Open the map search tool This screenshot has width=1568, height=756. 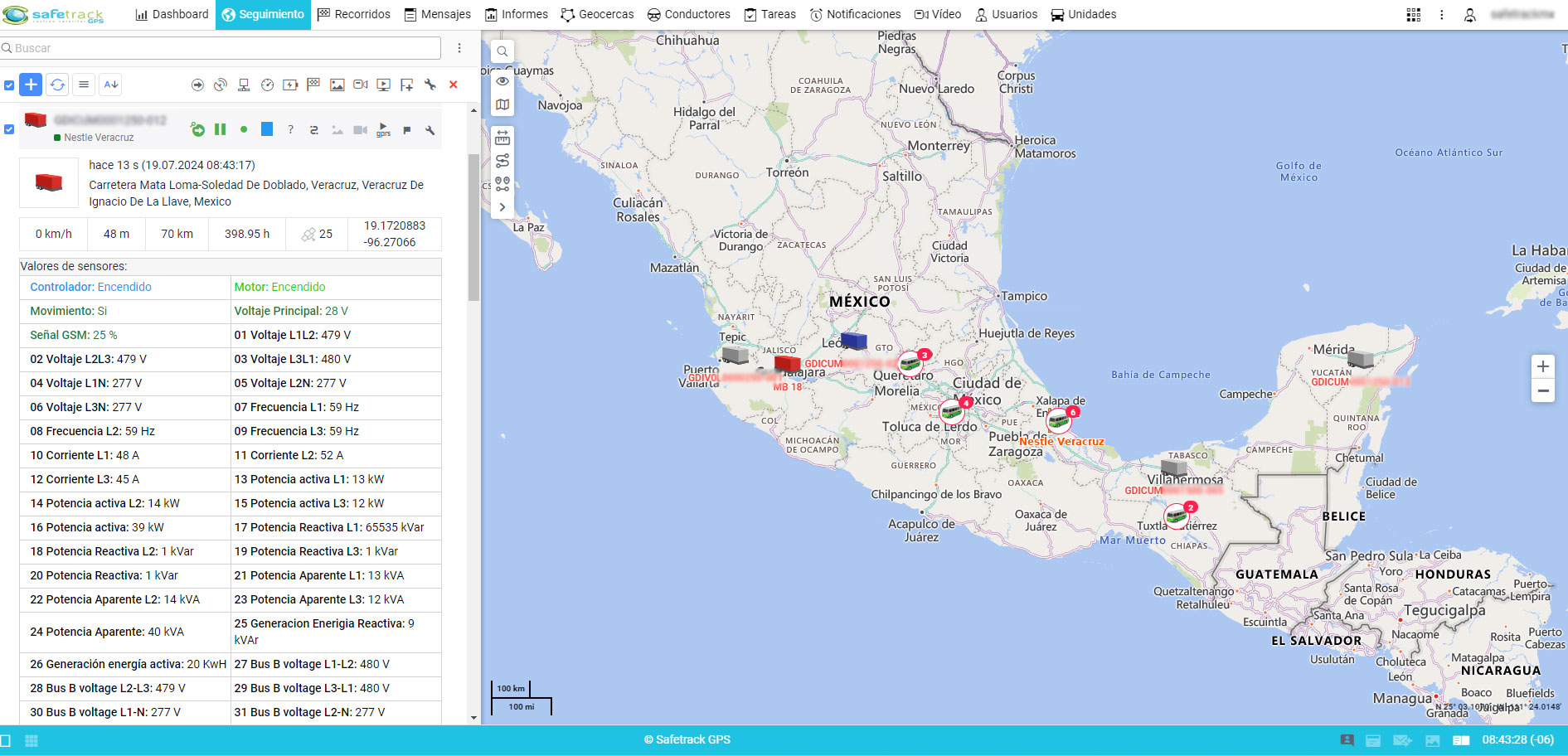tap(502, 51)
